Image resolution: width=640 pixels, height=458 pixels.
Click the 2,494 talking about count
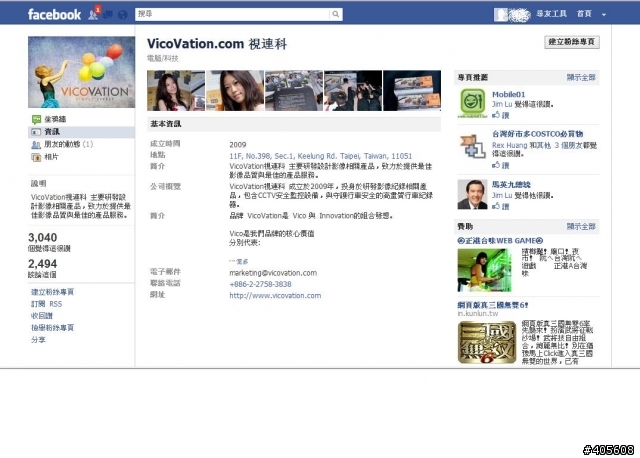click(42, 264)
